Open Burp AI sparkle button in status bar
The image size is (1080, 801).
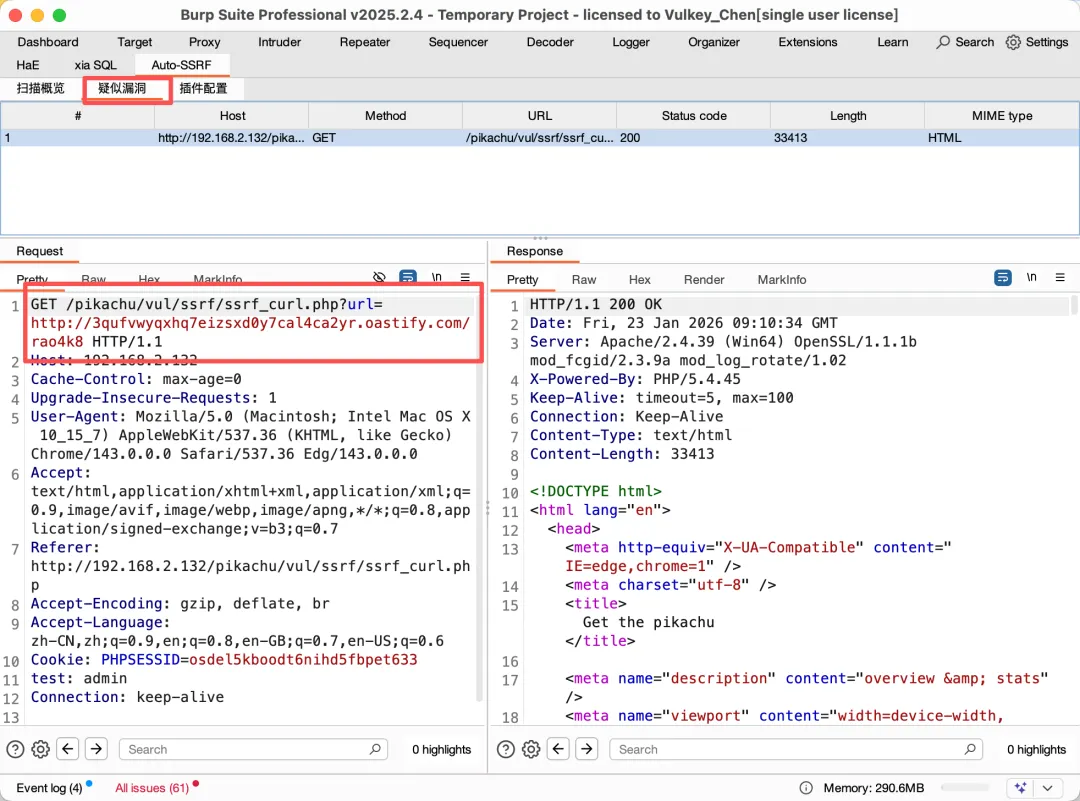1021,787
